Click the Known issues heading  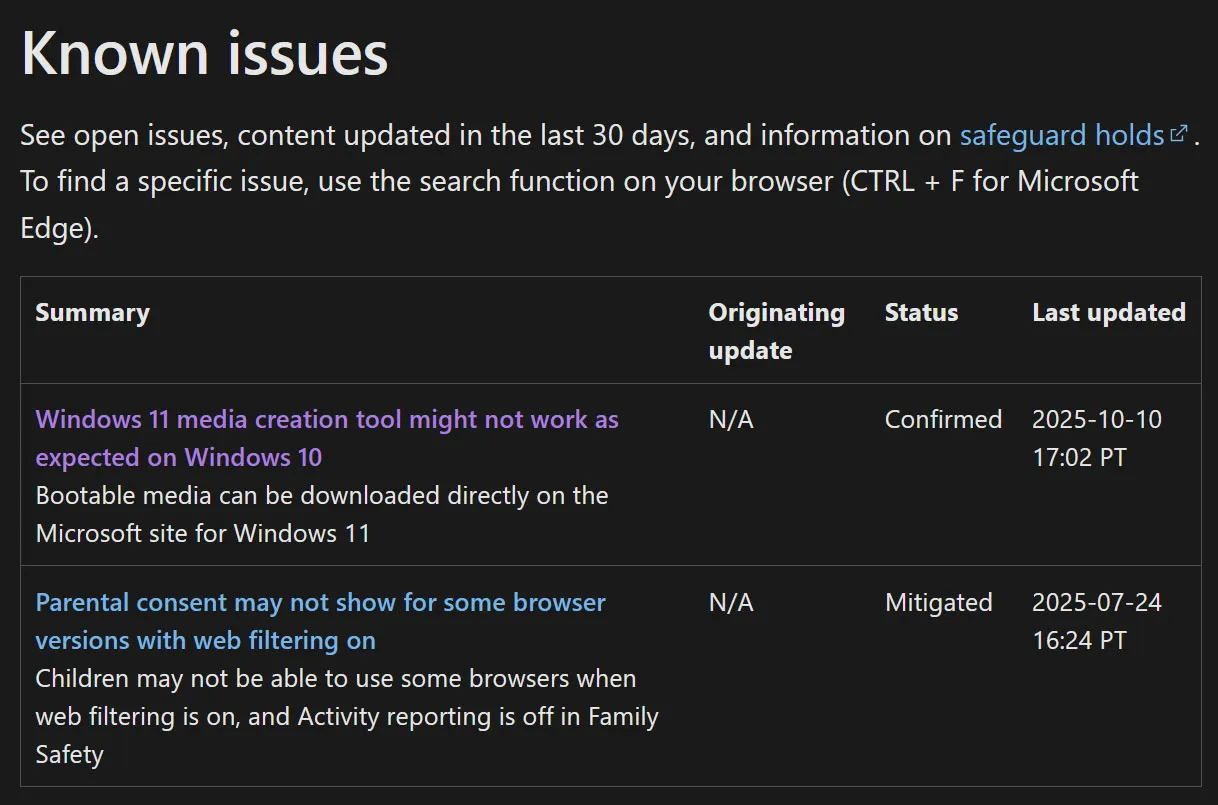click(205, 53)
